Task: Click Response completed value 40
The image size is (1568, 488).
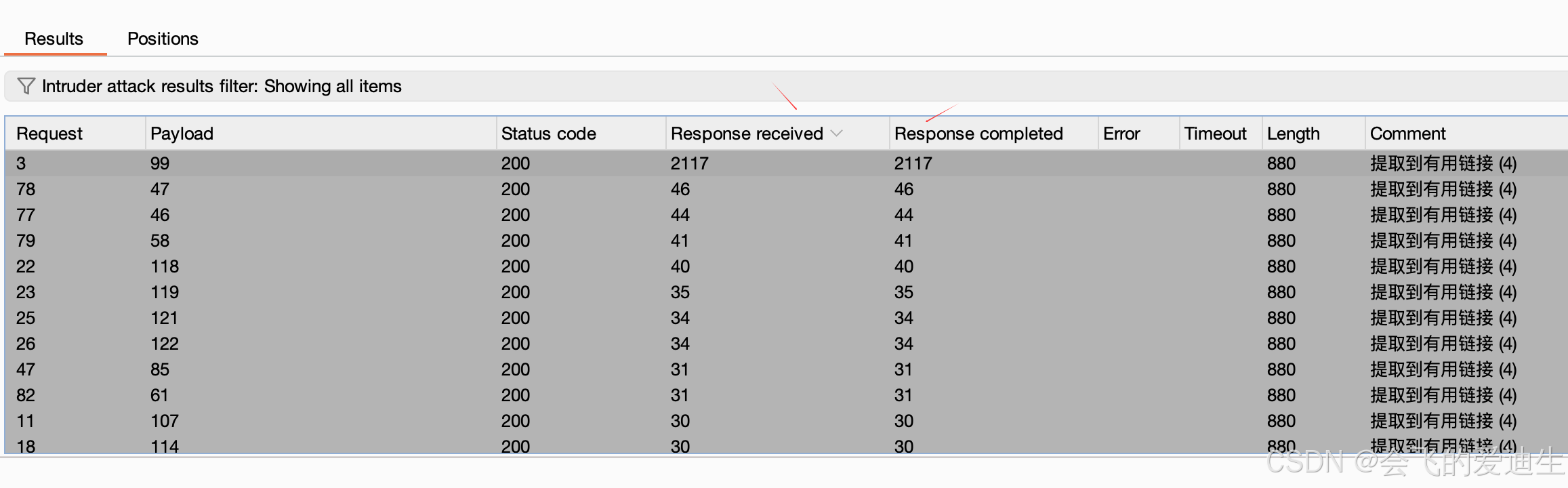Action: point(904,266)
